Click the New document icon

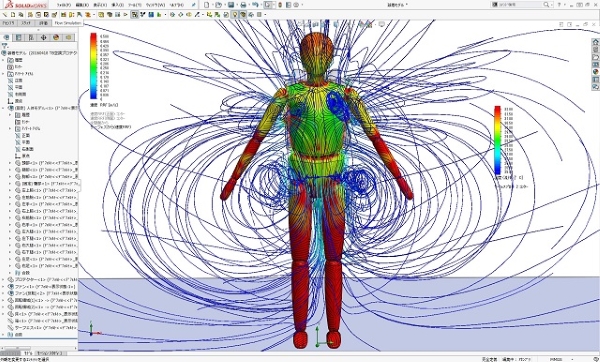point(207,5)
